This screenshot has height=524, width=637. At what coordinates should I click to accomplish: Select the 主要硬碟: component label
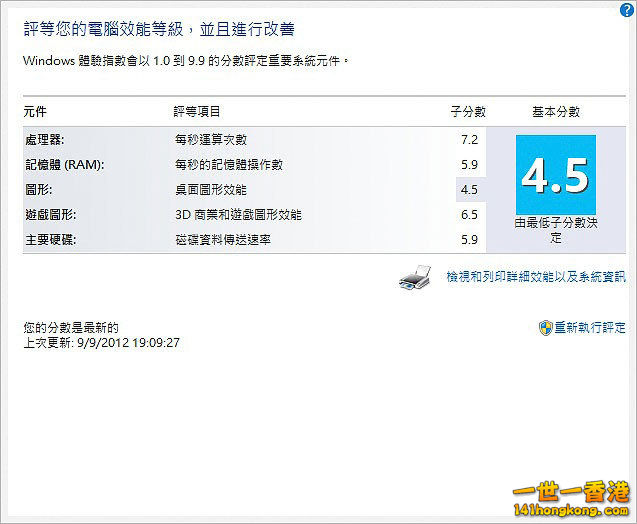[51, 240]
